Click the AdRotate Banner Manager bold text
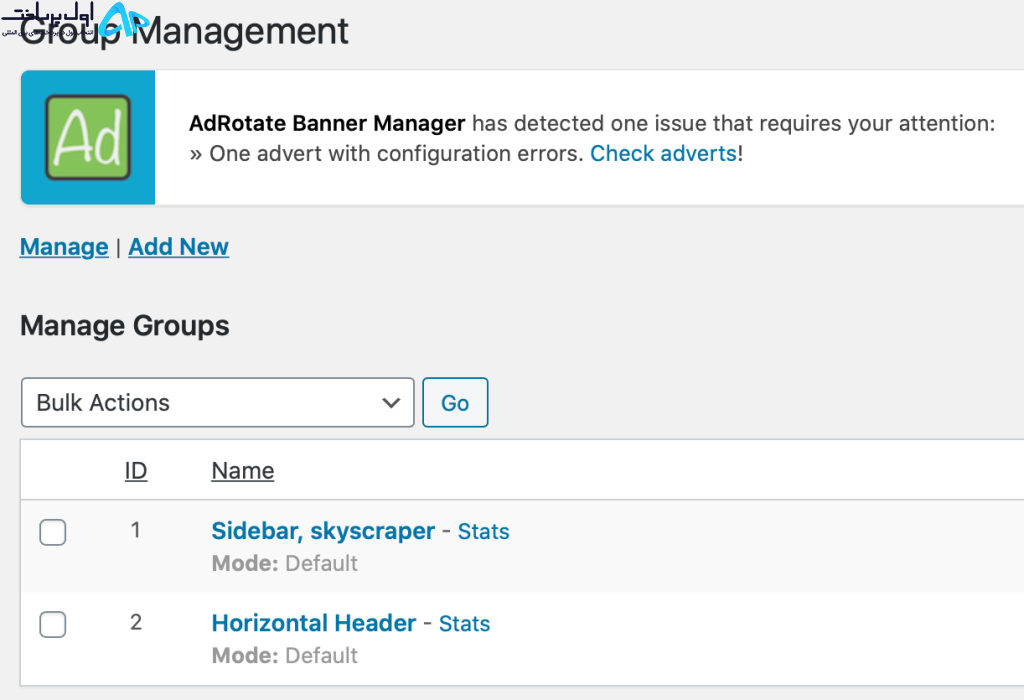Screen dimensions: 1024x700 (x=327, y=123)
